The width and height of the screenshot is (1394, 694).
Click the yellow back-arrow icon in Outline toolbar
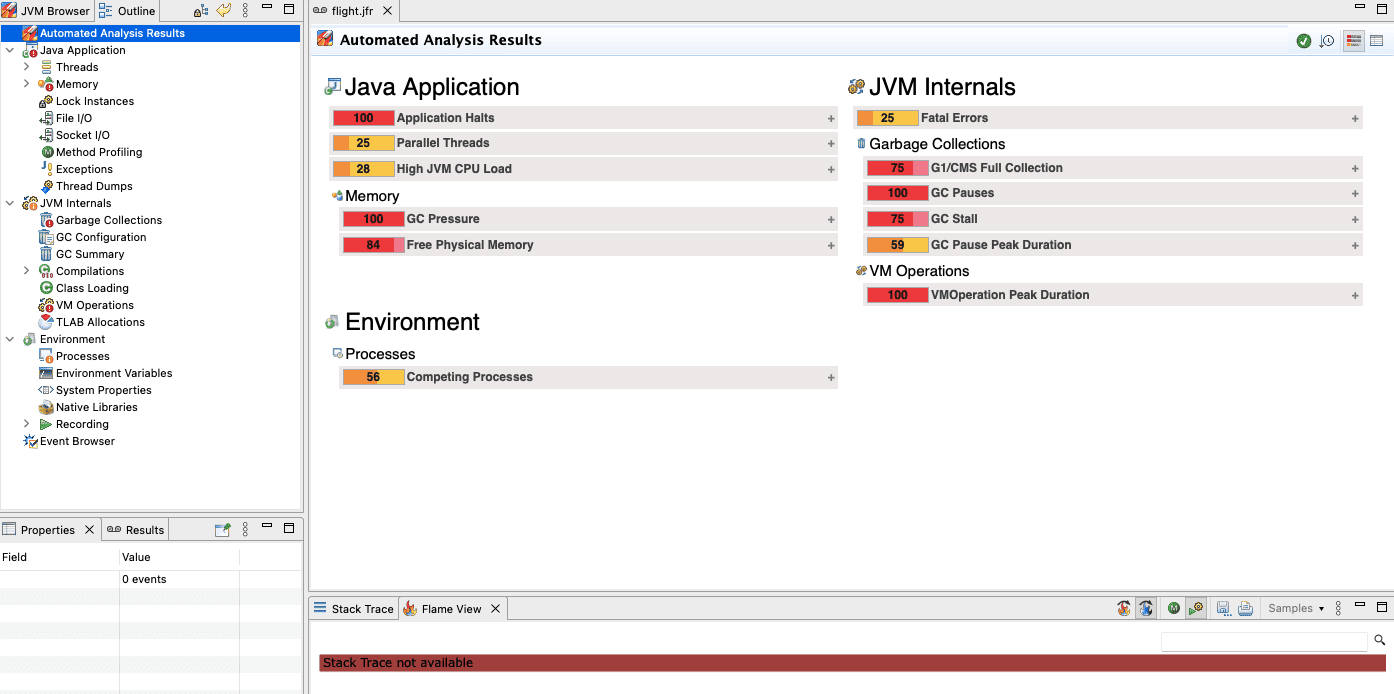click(224, 10)
